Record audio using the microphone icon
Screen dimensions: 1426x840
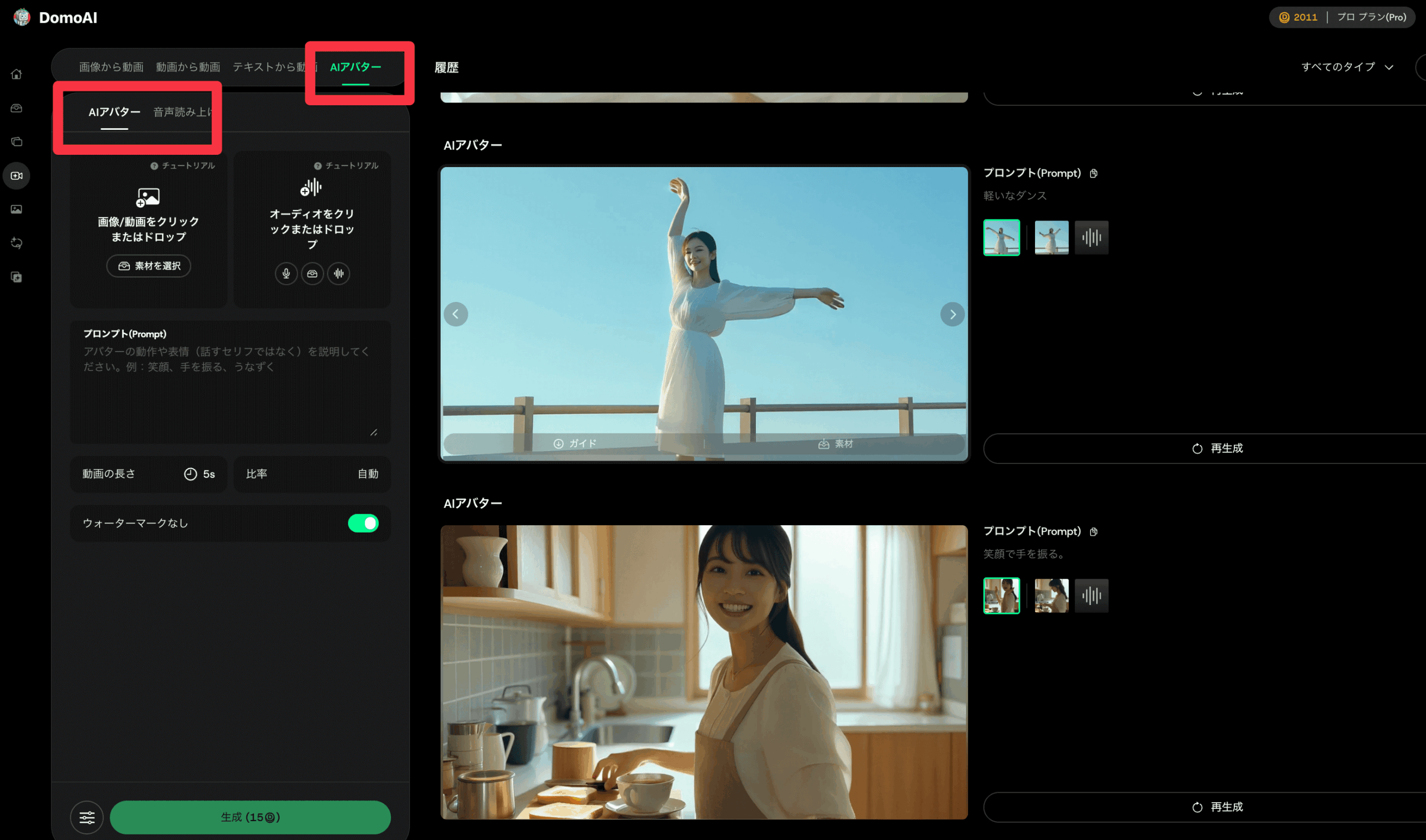(286, 274)
